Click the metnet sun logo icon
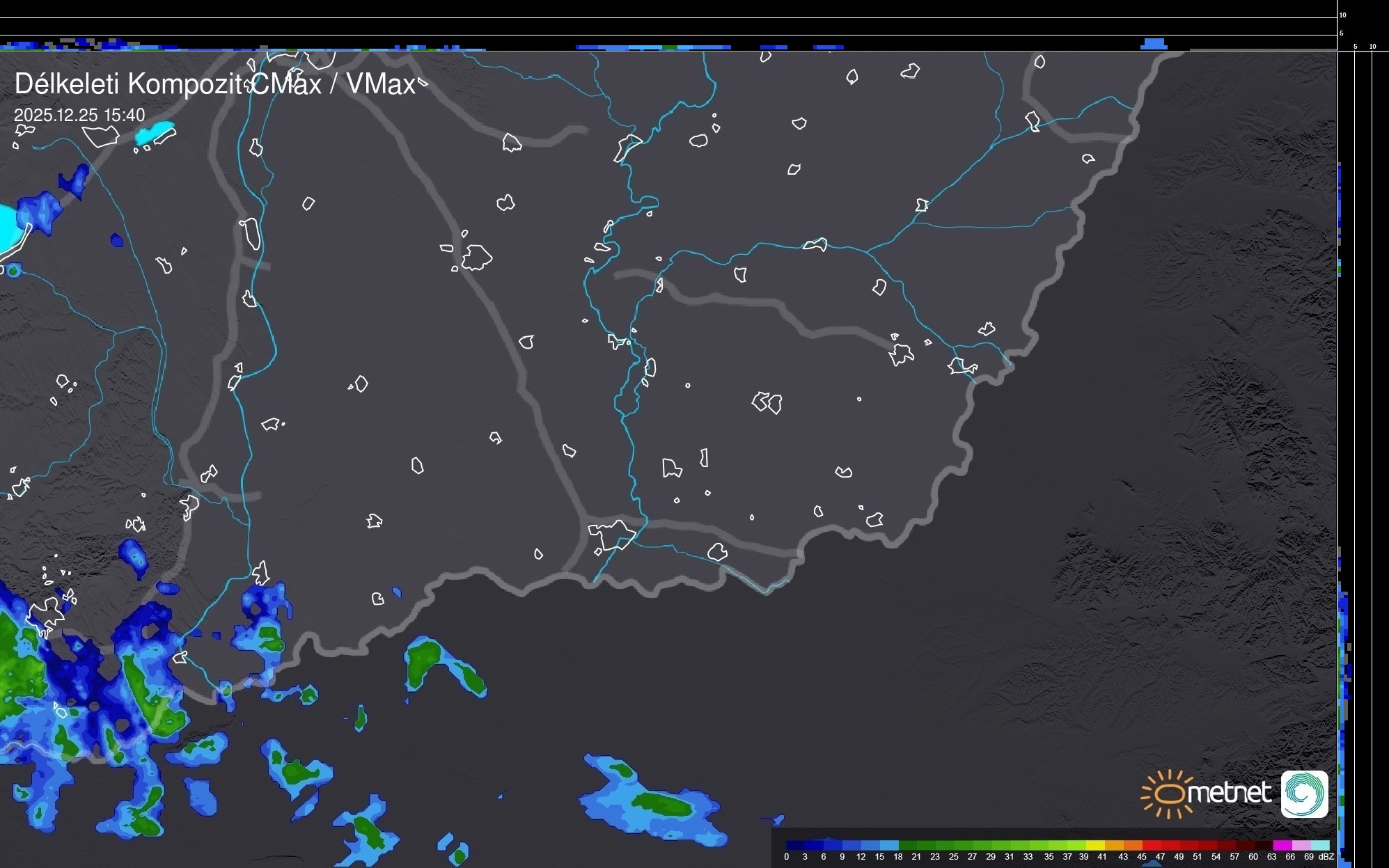 point(1168,794)
